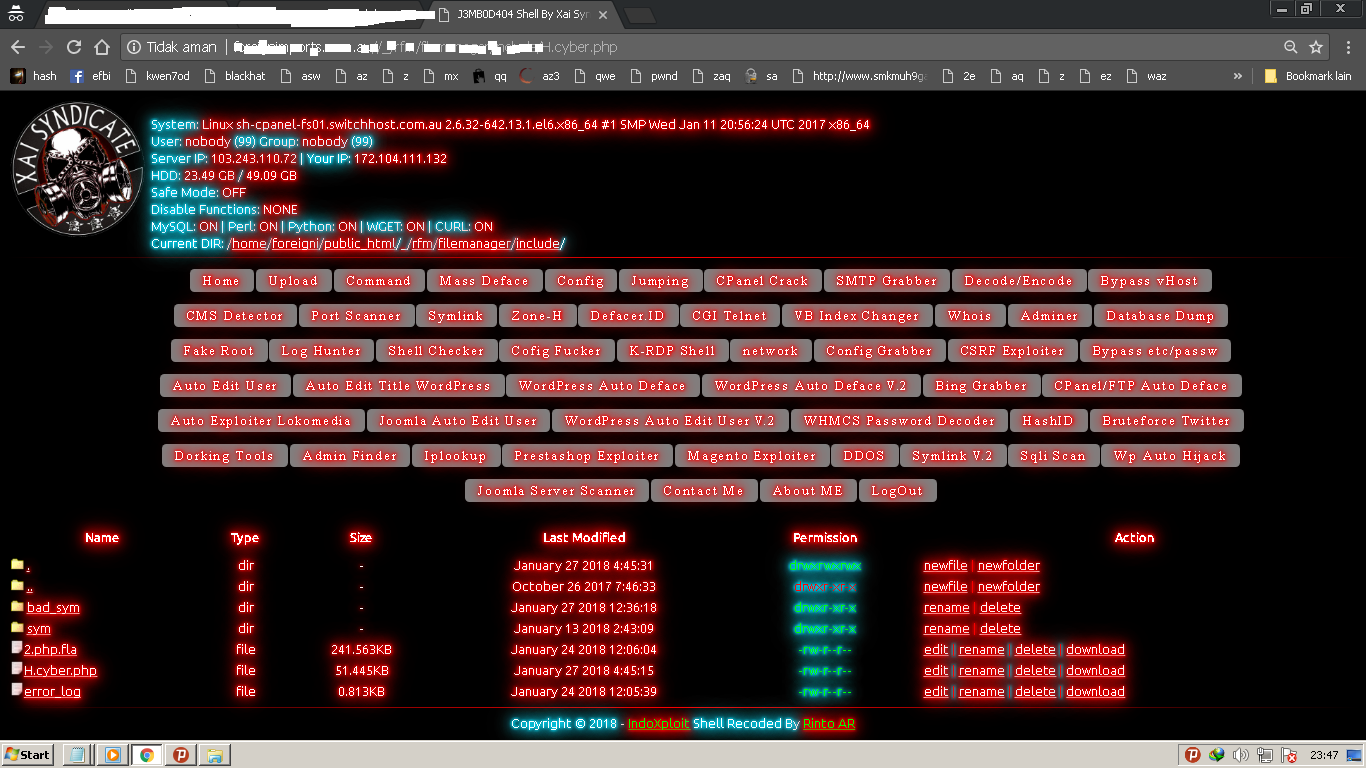Viewport: 1366px width, 768px height.
Task: Open the Start menu
Action: [x=28, y=755]
